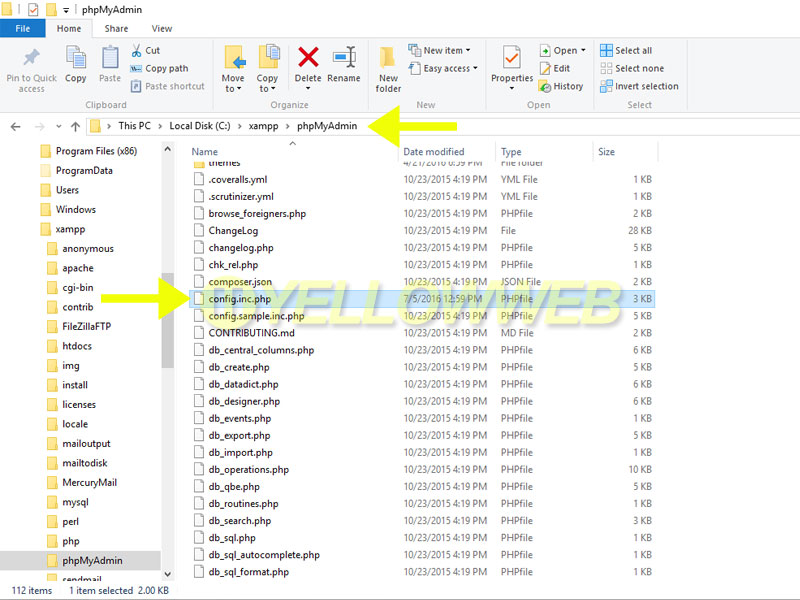Click Invert selection button

638,86
